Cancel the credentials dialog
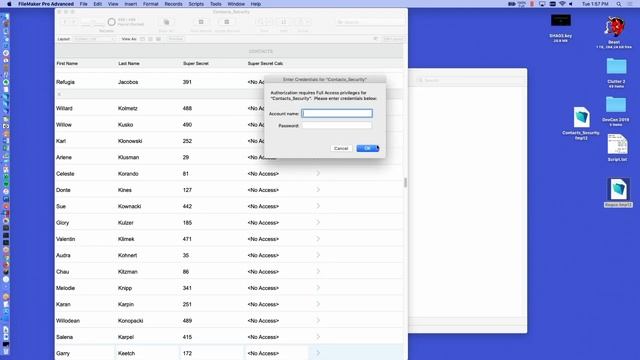This screenshot has width=640, height=360. pyautogui.click(x=341, y=148)
